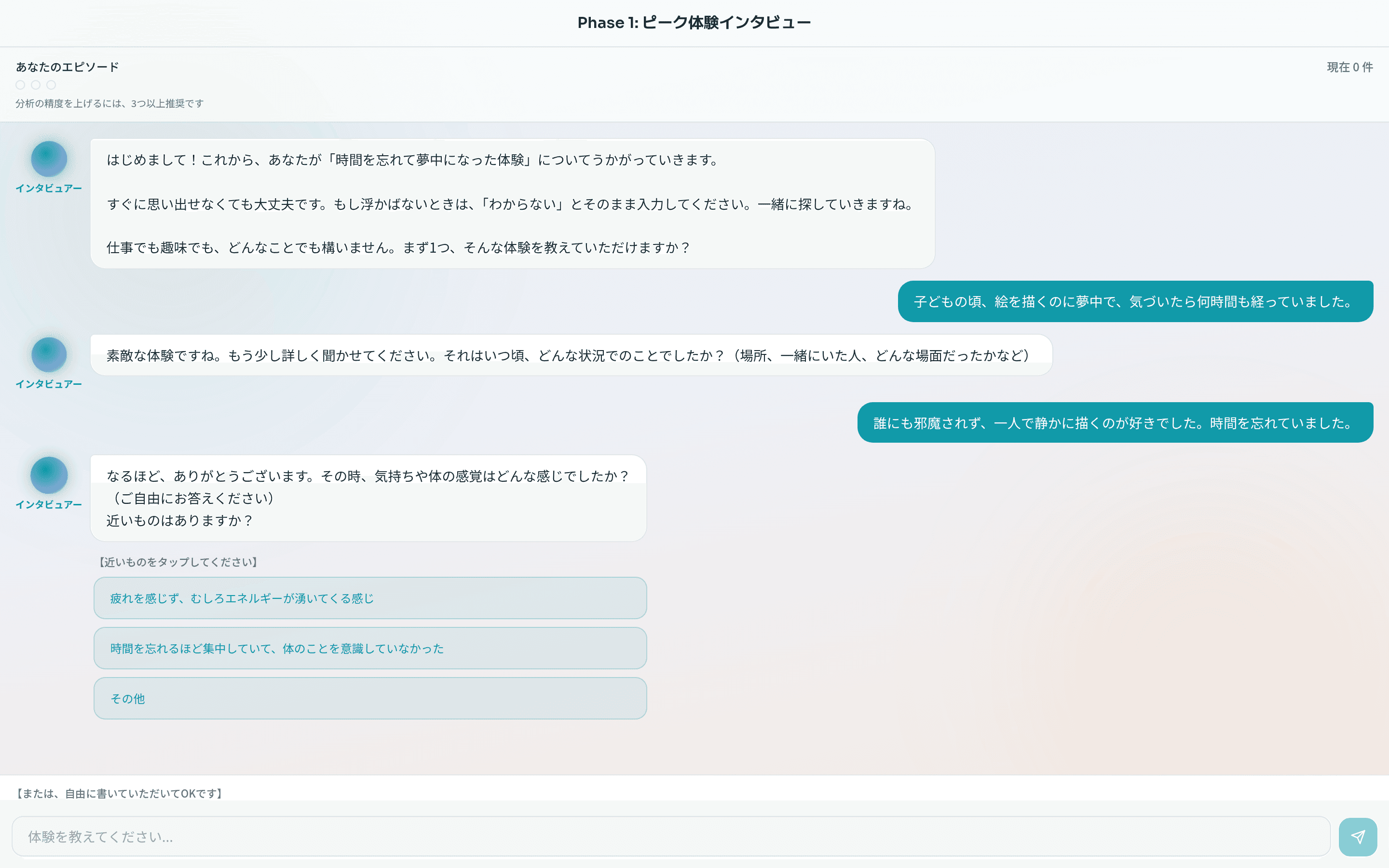
Task: Click the second episode progress circle
Action: pyautogui.click(x=36, y=85)
